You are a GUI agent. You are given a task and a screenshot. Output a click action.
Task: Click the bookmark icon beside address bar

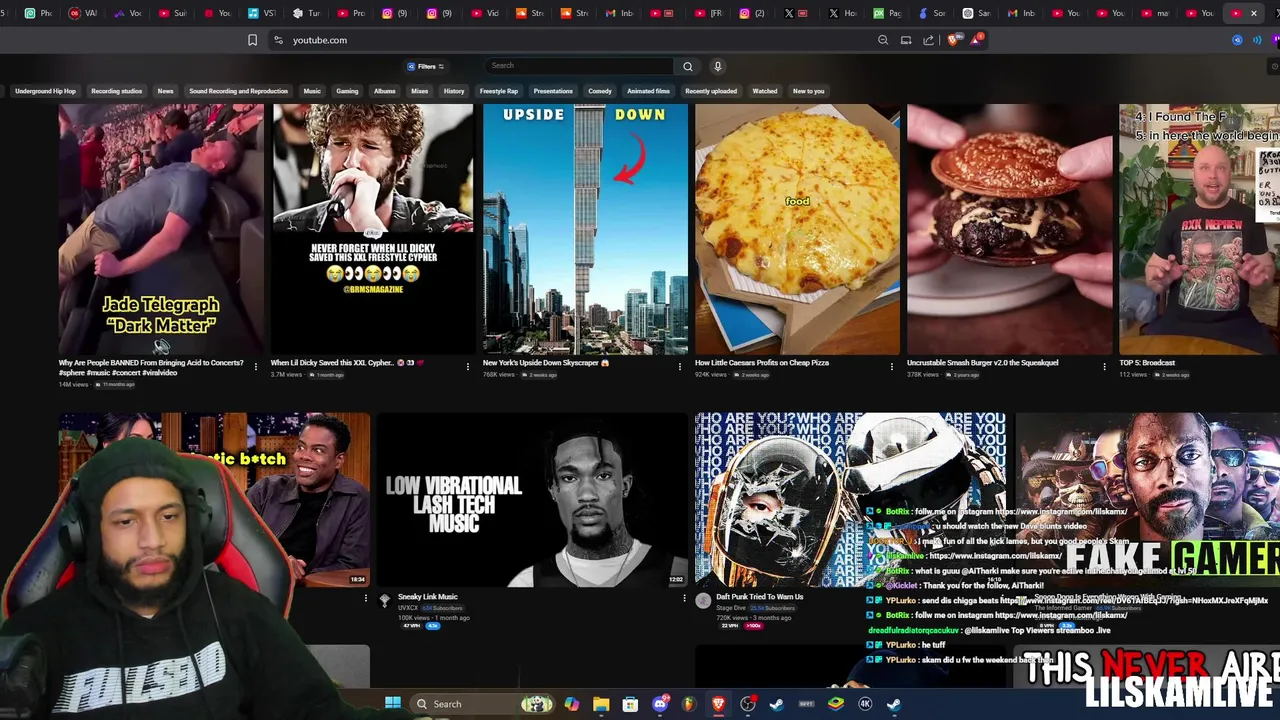(x=252, y=40)
